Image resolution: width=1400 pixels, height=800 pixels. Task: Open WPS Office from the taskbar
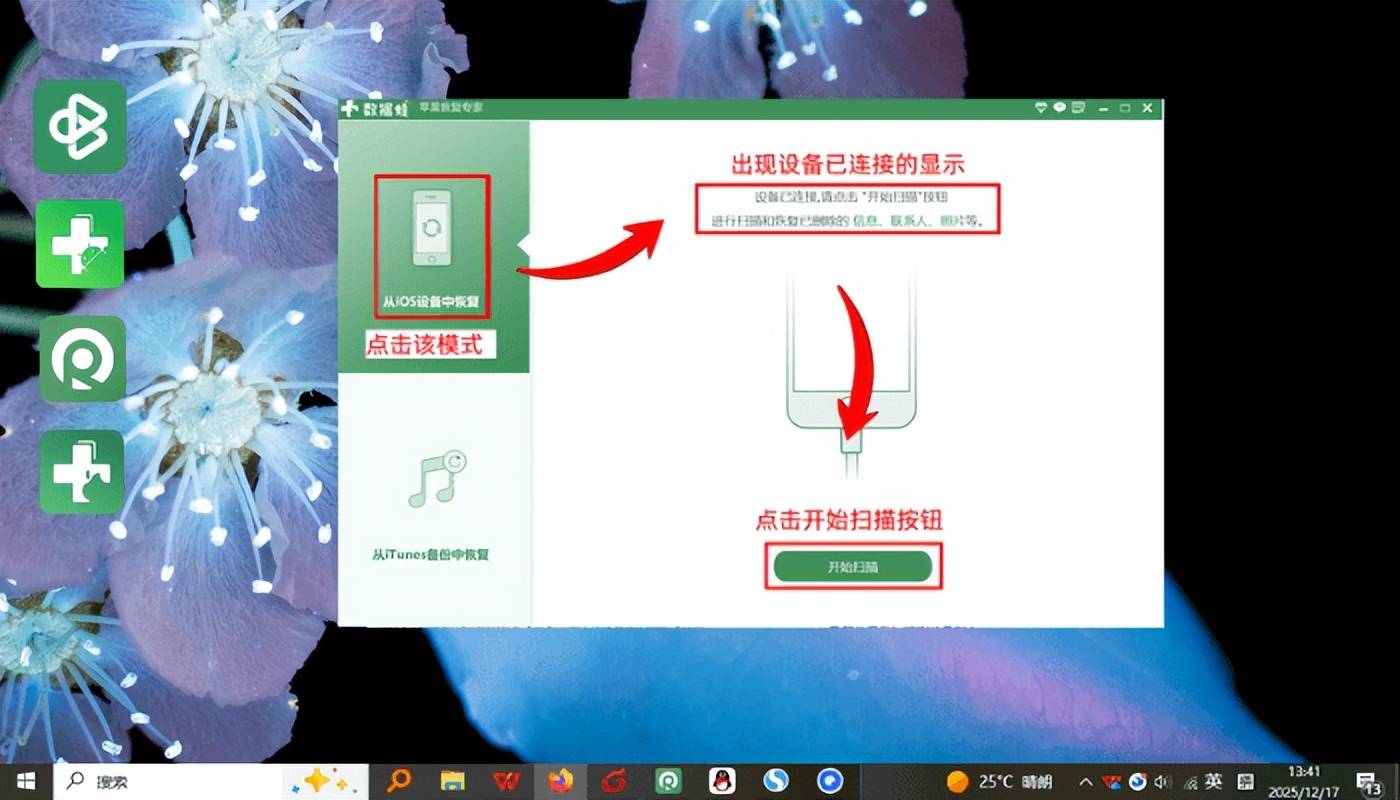coord(506,781)
